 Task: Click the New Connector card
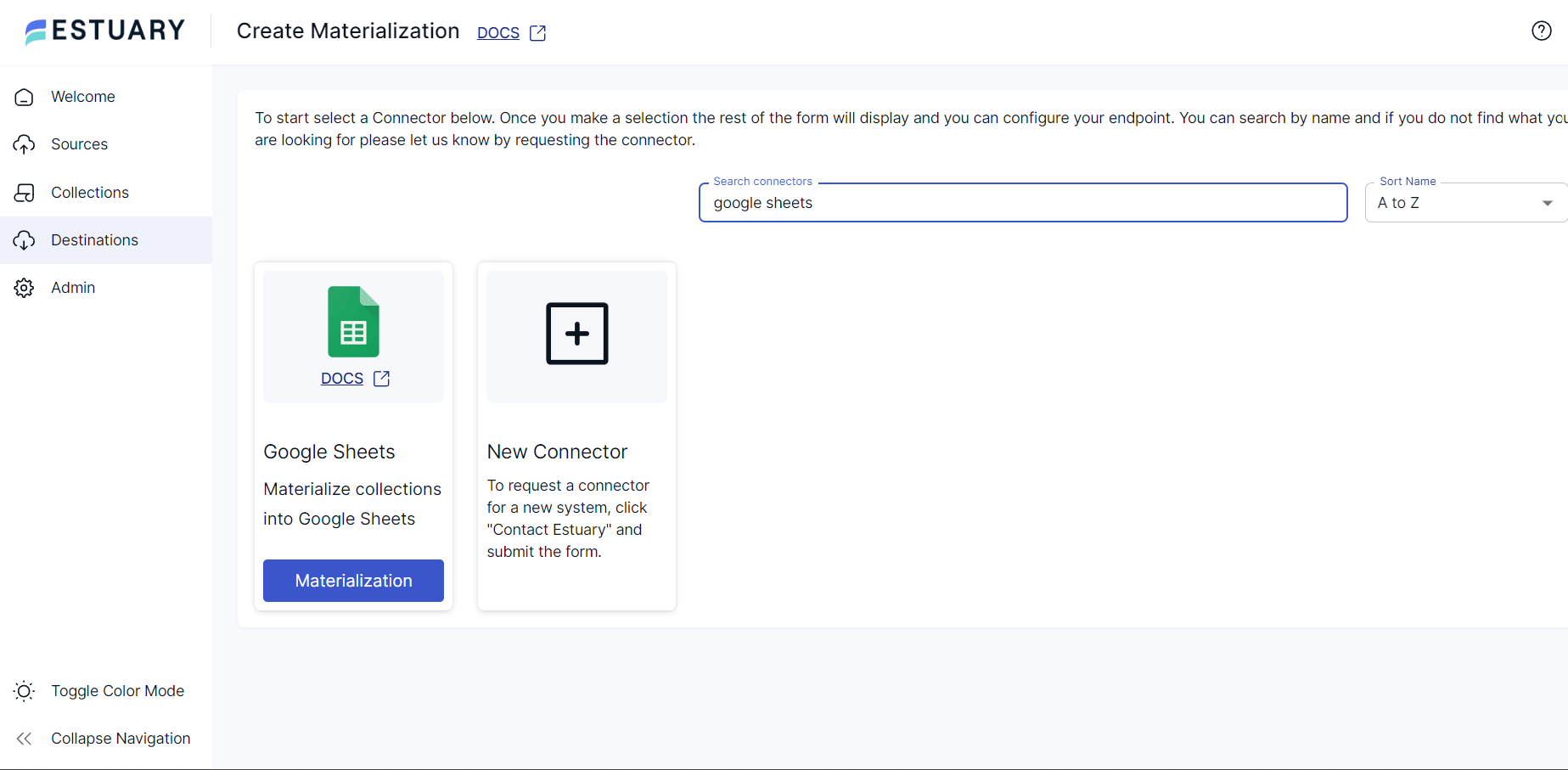tap(576, 435)
